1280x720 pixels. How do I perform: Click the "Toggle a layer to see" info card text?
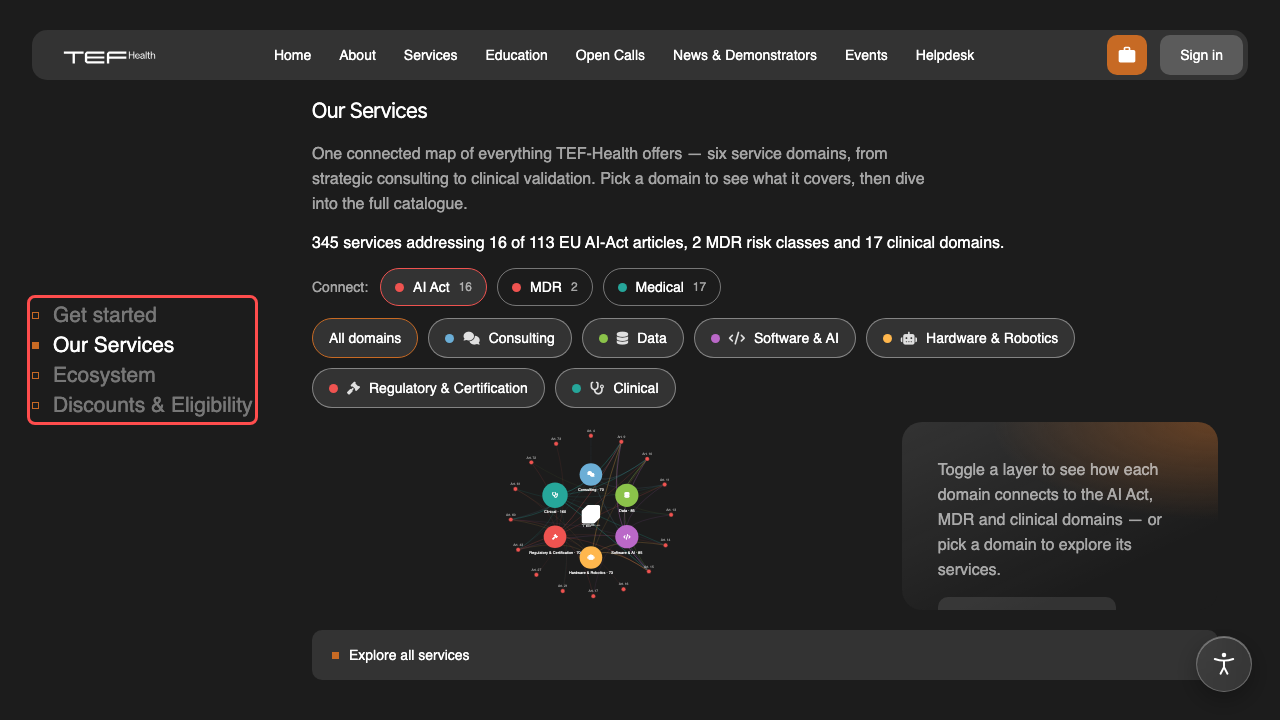(1049, 519)
